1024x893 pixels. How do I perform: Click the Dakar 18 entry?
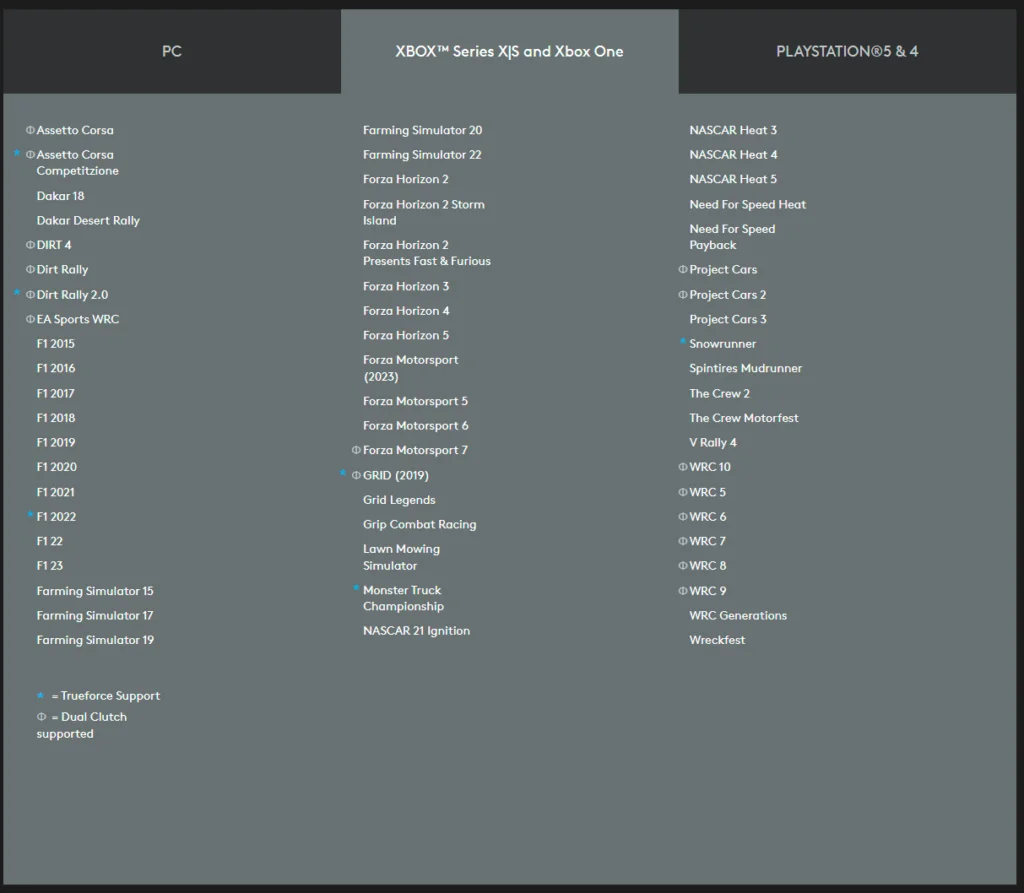[x=61, y=196]
